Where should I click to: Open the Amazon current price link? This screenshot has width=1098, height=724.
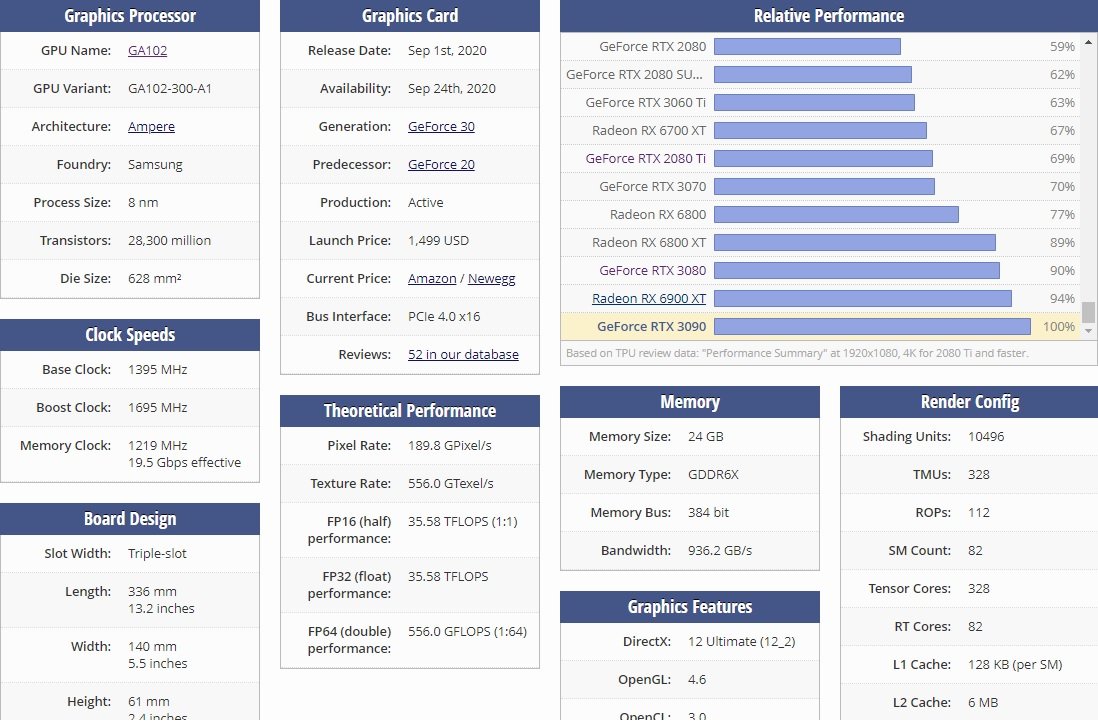(x=432, y=278)
